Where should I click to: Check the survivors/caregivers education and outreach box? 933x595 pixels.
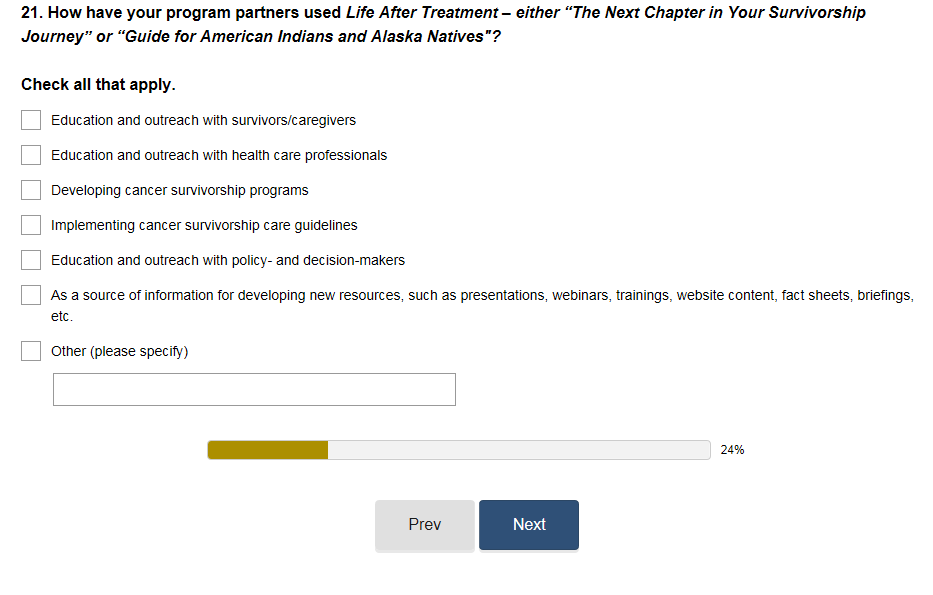[31, 120]
